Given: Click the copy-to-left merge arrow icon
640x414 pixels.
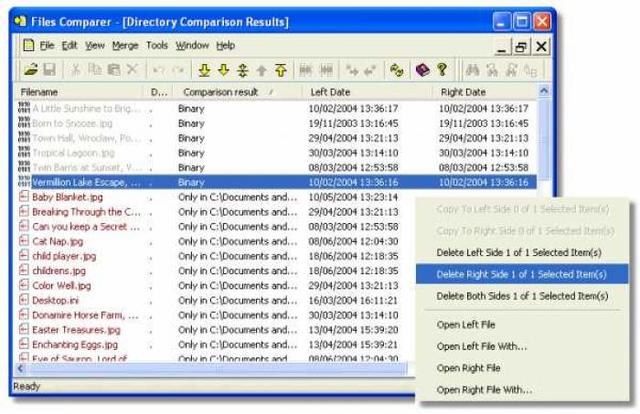Looking at the screenshot, I should [x=370, y=70].
